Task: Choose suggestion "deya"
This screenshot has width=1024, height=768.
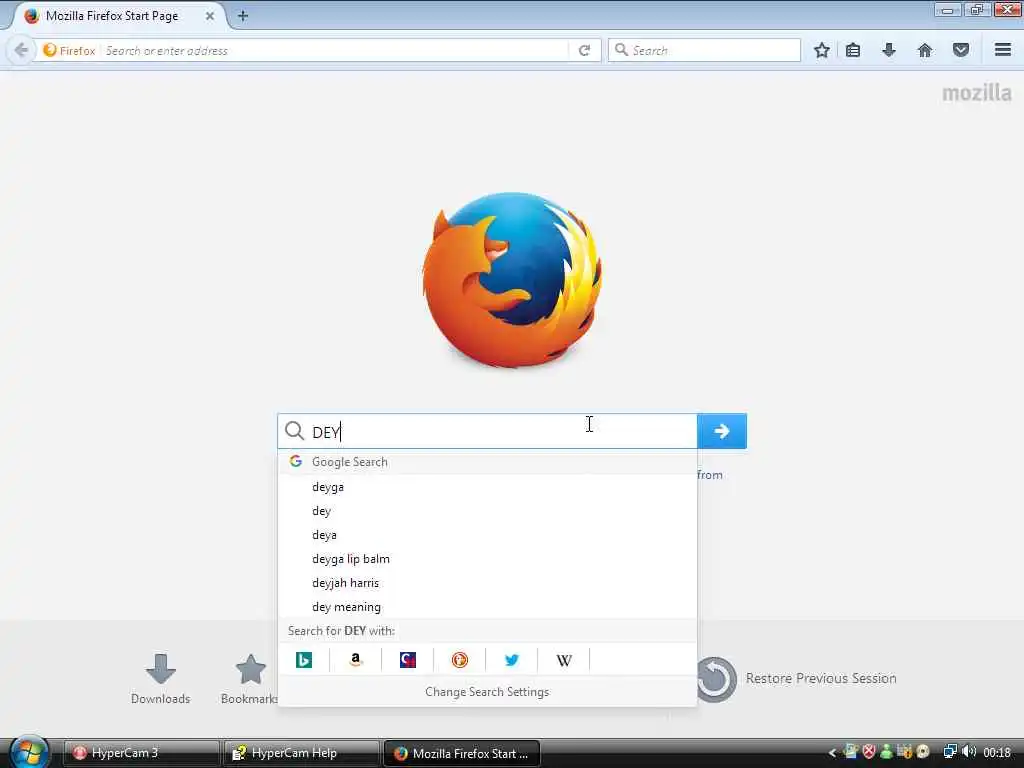Action: click(487, 535)
